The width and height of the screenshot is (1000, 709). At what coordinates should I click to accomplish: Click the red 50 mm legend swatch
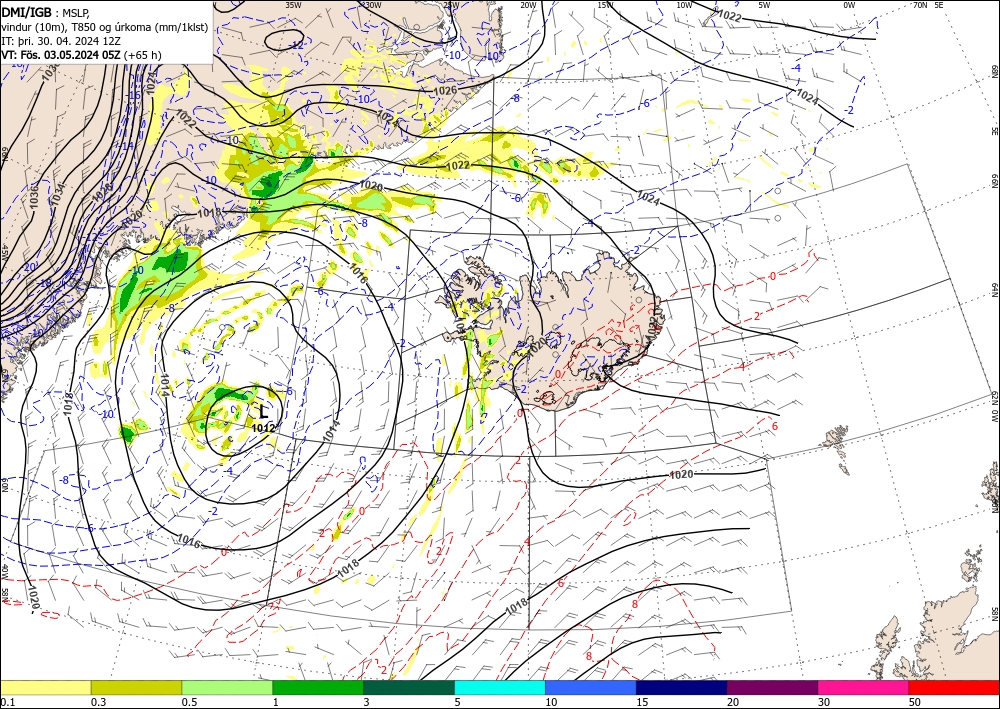pyautogui.click(x=954, y=687)
